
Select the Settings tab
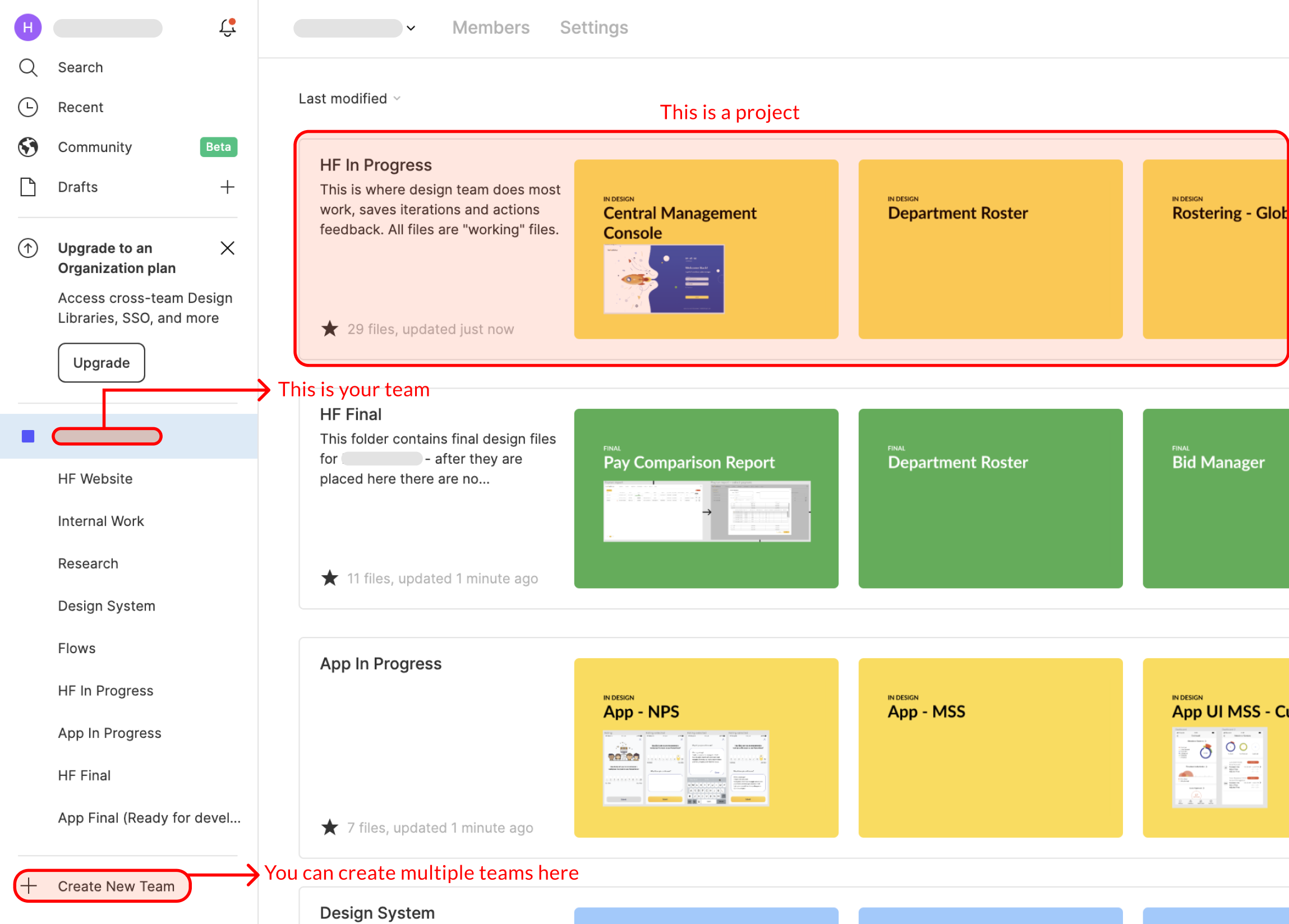pyautogui.click(x=593, y=27)
